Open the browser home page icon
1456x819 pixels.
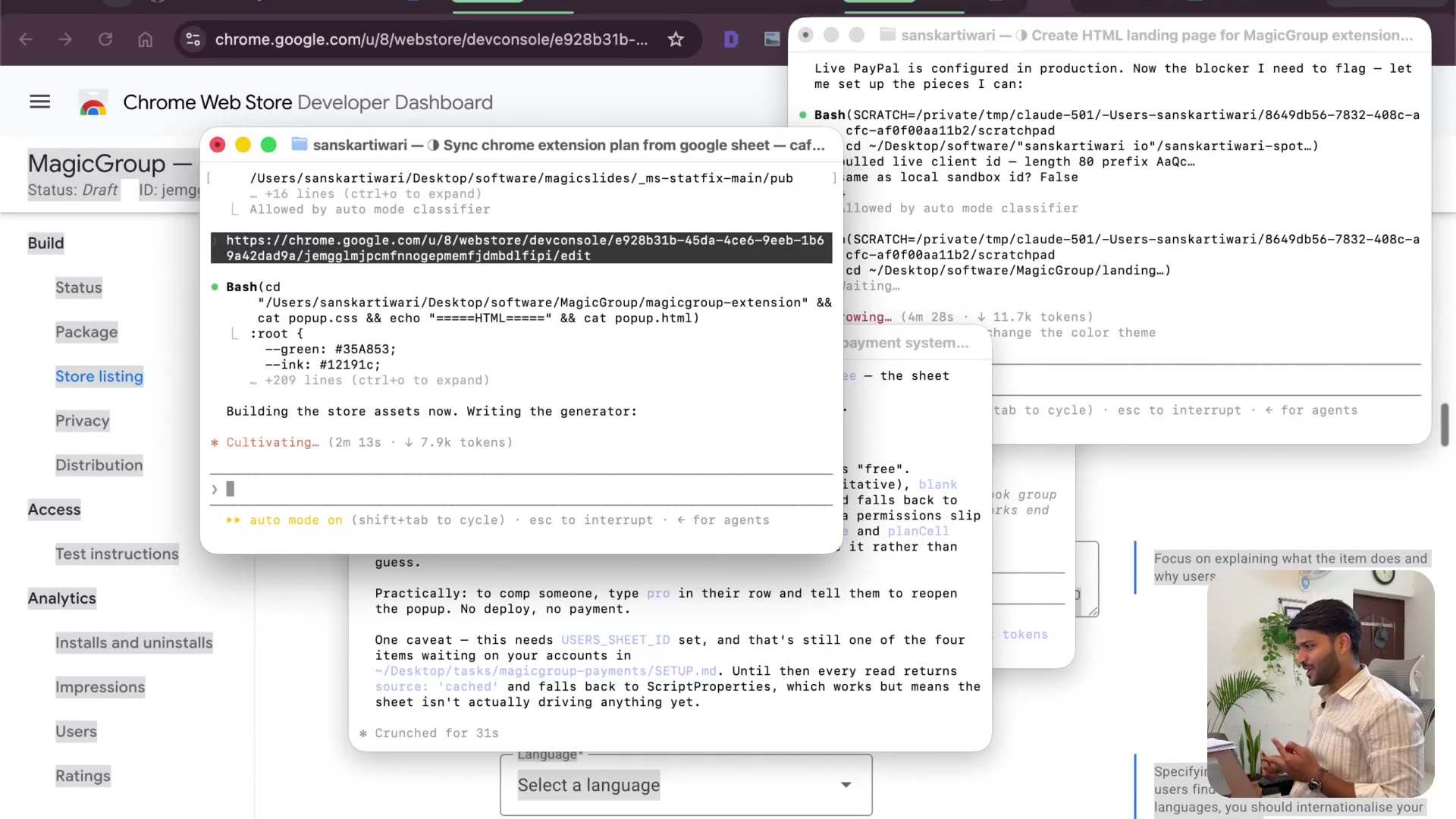click(145, 39)
